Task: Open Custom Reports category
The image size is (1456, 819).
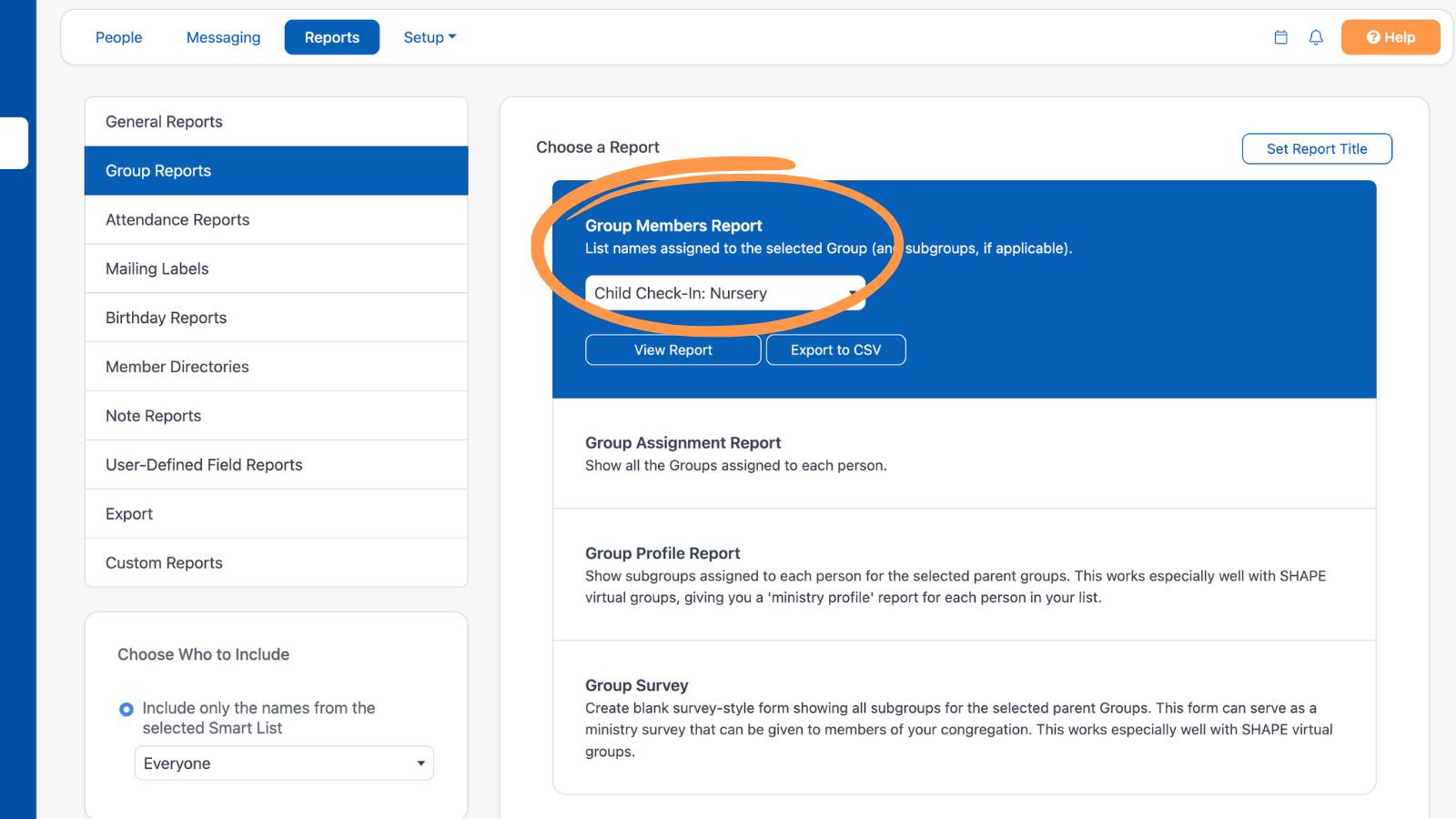Action: coord(276,562)
